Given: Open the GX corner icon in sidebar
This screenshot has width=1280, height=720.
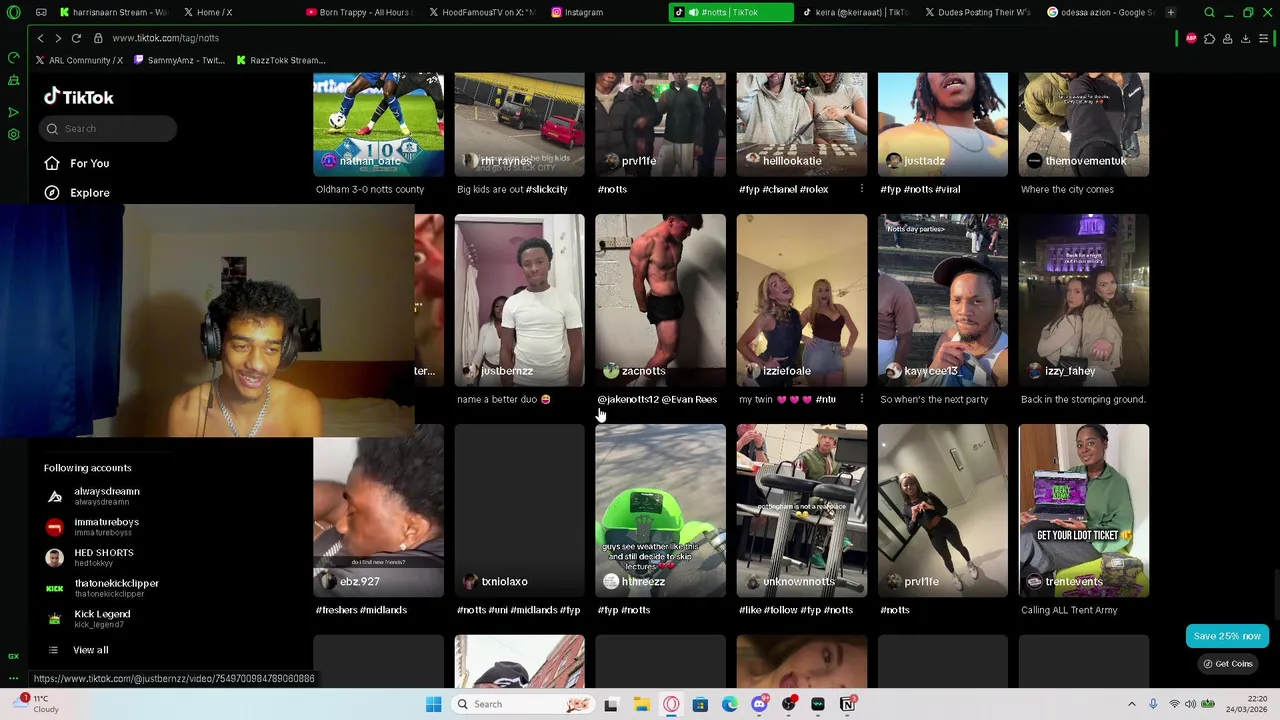Looking at the screenshot, I should click(13, 656).
